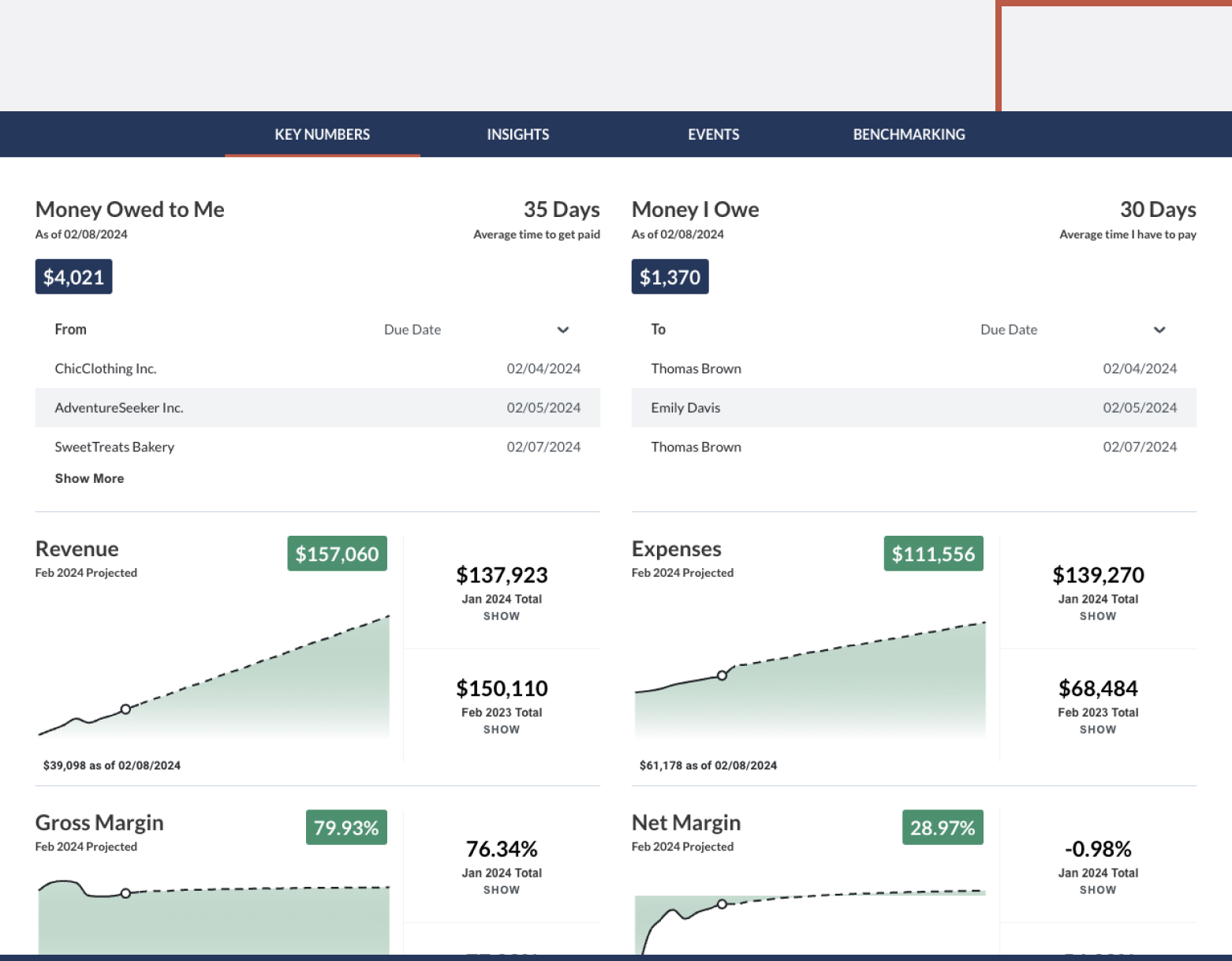The width and height of the screenshot is (1232, 961).
Task: Select Thomas Brown row due 02/04/2024
Action: (914, 368)
